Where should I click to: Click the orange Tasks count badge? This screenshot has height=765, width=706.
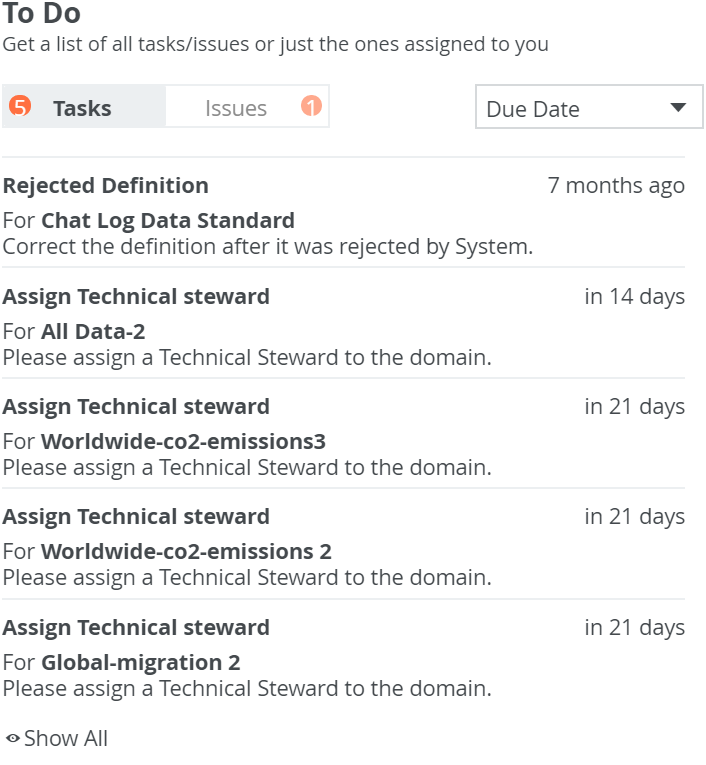click(x=20, y=107)
